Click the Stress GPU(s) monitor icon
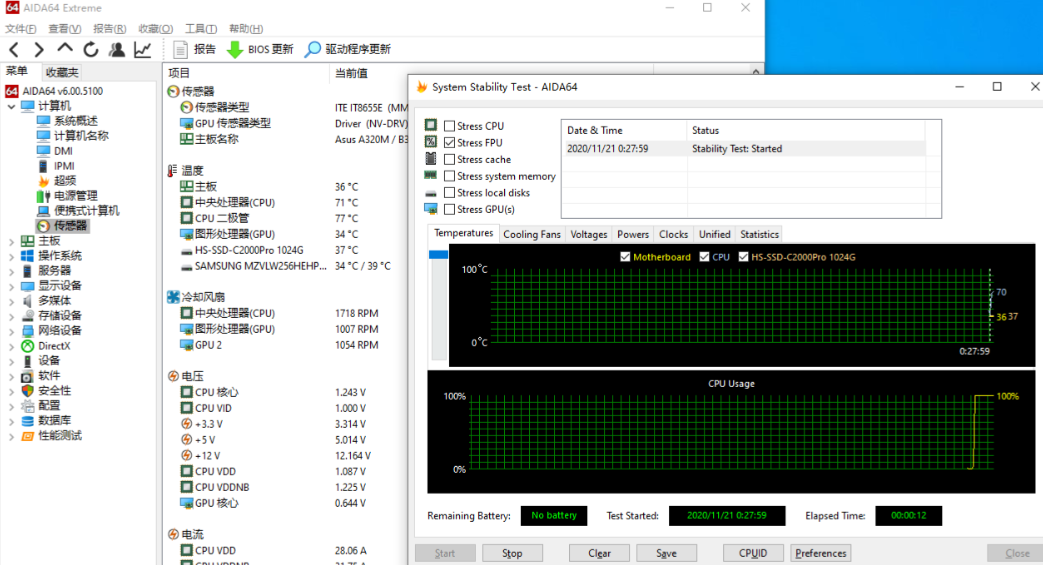 [x=431, y=209]
